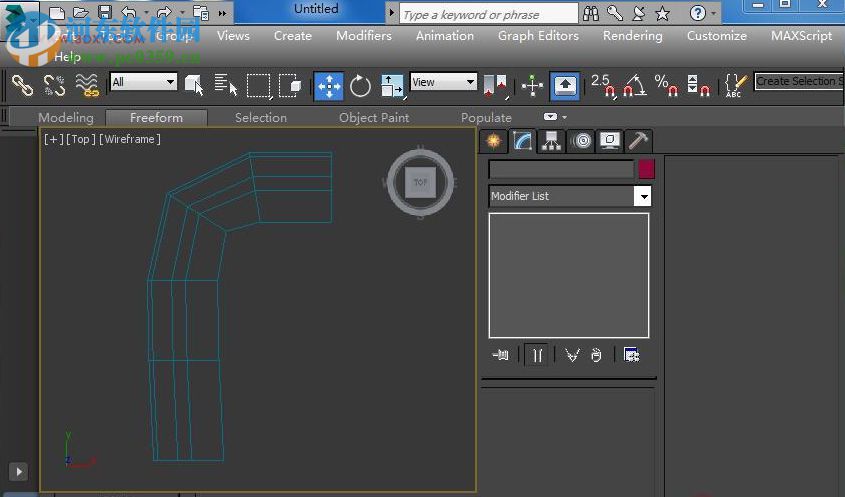Screen dimensions: 845x497
Task: Click the Undo arrow icon
Action: click(129, 12)
